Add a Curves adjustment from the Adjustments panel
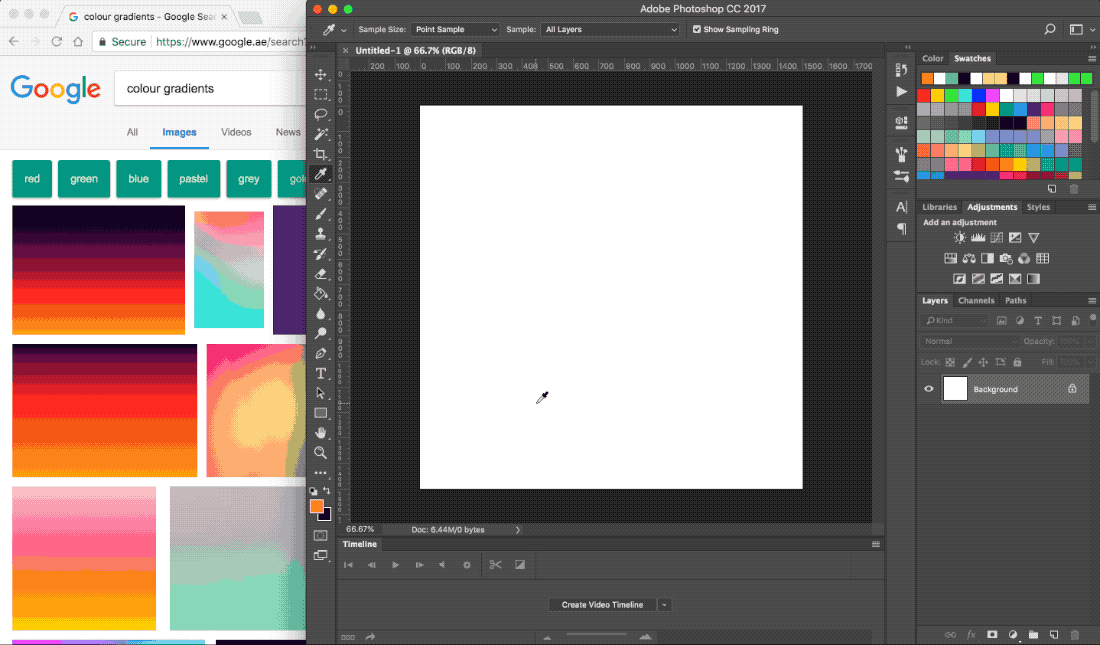This screenshot has width=1100, height=645. (x=996, y=237)
